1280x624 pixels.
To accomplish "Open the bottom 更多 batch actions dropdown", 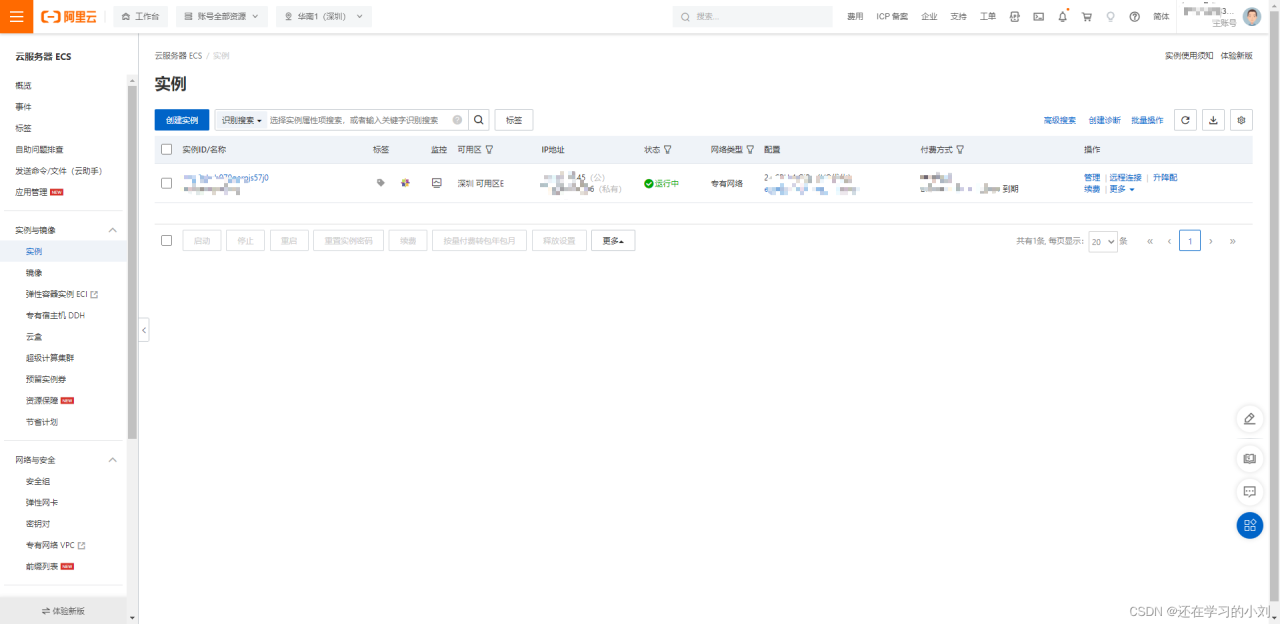I will coord(613,241).
